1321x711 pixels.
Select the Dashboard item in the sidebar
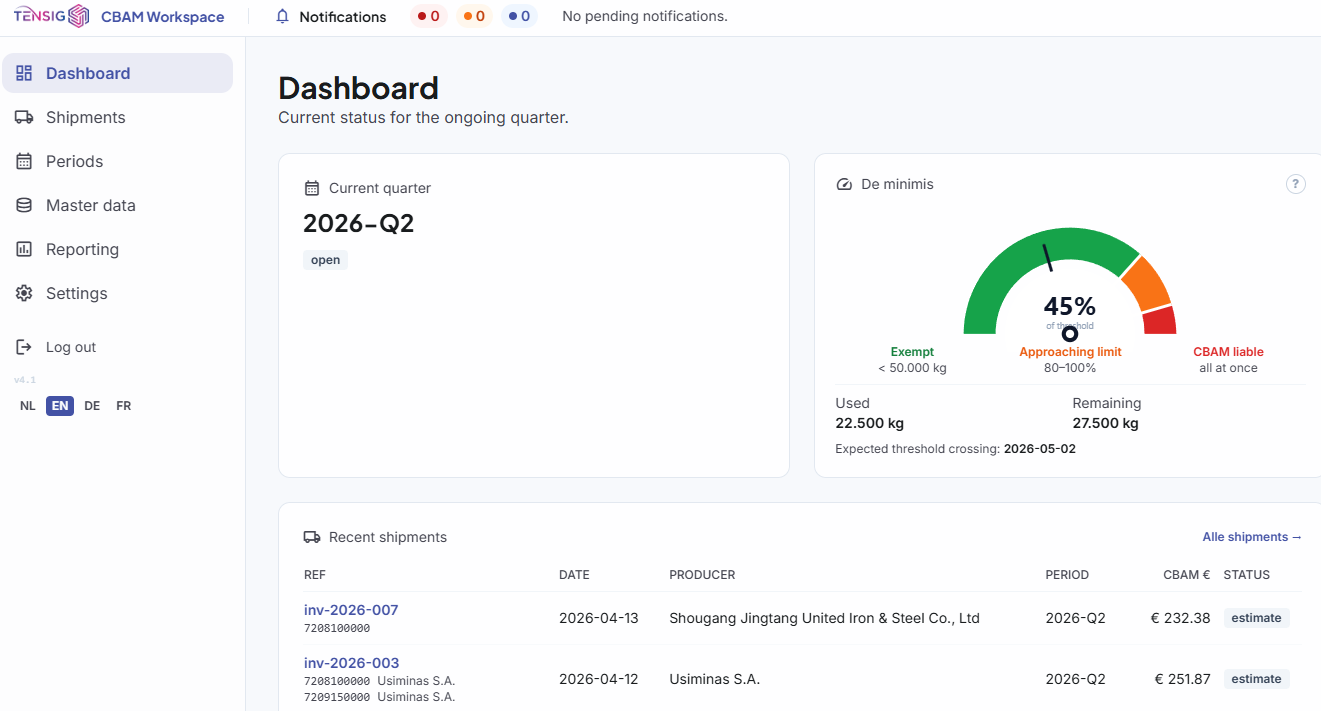(x=88, y=72)
